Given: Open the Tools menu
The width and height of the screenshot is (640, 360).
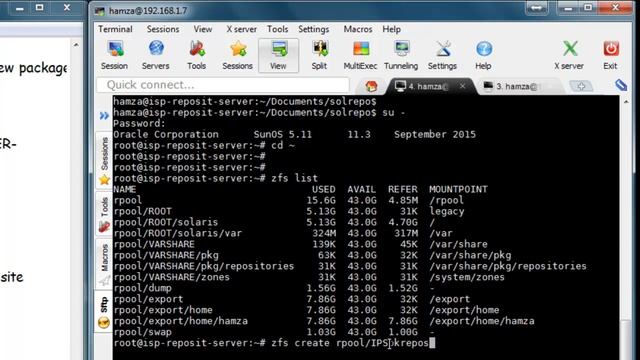Looking at the screenshot, I should click(278, 29).
